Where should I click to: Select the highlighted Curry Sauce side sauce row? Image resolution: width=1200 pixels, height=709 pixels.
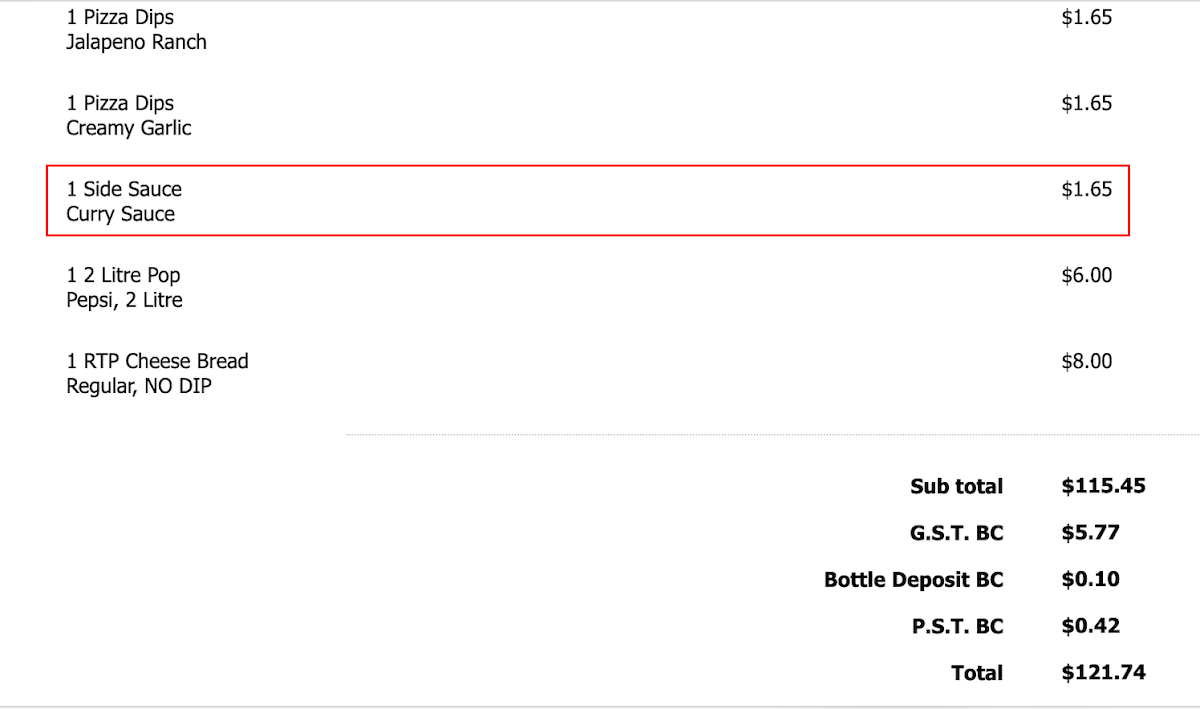click(x=588, y=201)
